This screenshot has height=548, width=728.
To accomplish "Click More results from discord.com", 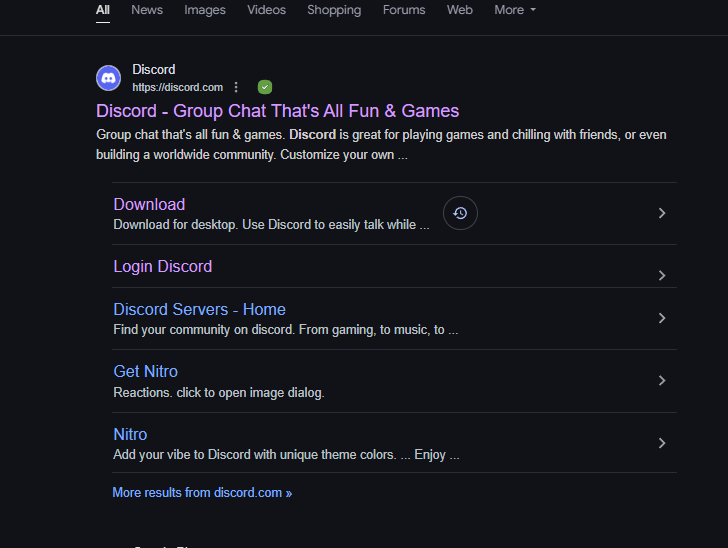I will point(202,492).
